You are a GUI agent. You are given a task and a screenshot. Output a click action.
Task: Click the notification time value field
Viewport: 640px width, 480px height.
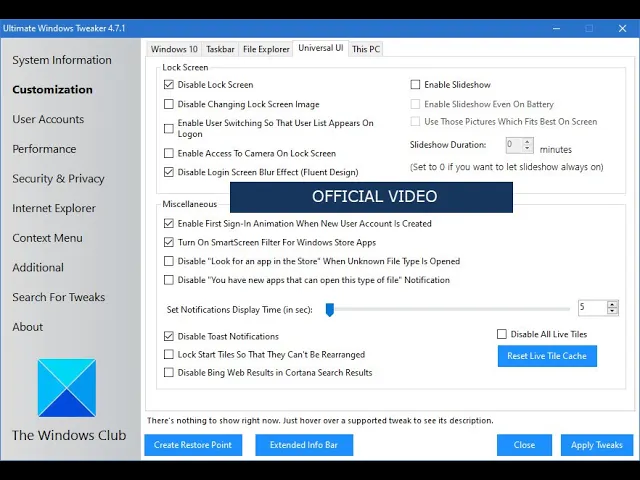click(x=593, y=308)
